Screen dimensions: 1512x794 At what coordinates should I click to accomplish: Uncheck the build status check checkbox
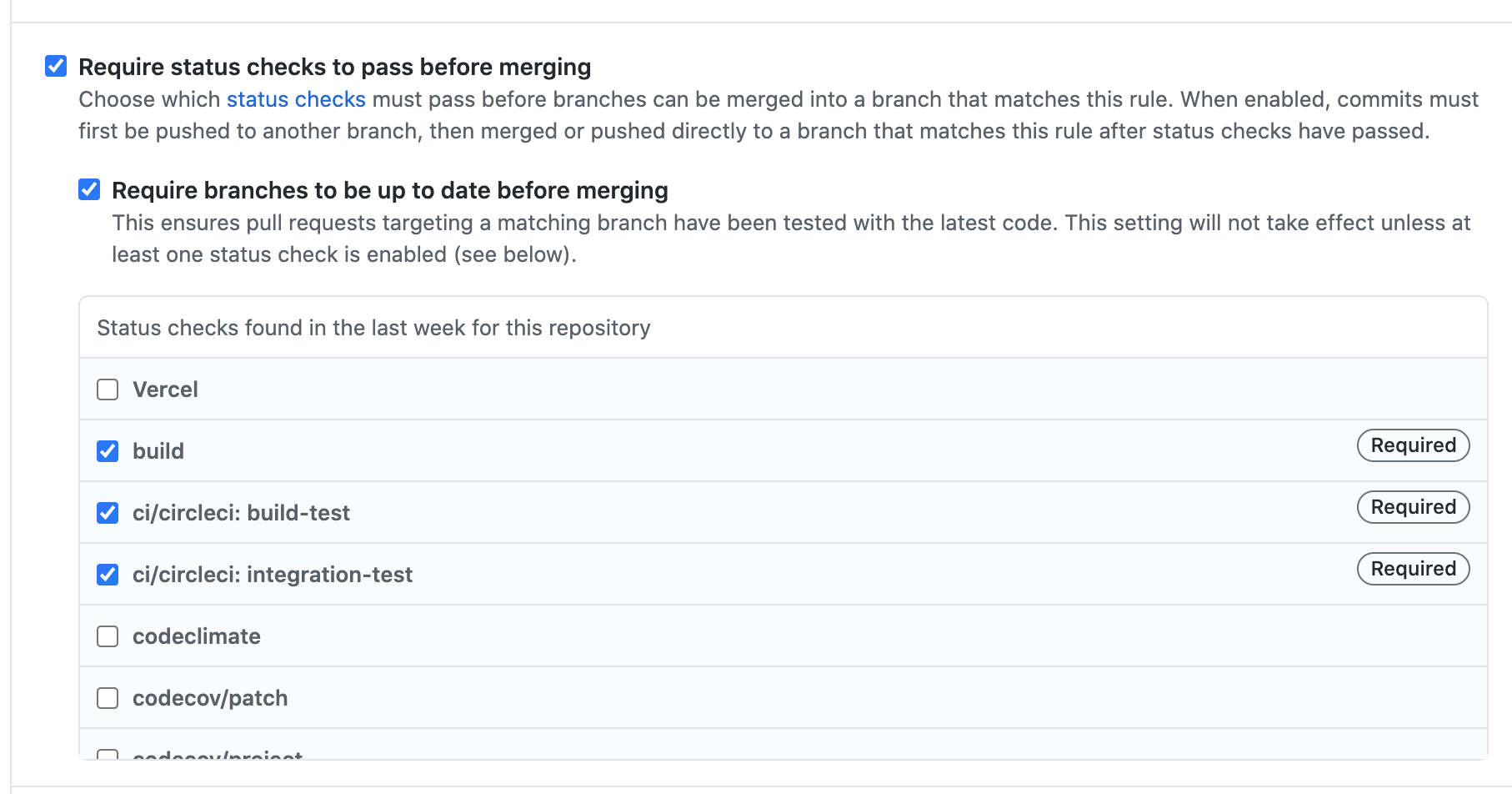(x=108, y=451)
